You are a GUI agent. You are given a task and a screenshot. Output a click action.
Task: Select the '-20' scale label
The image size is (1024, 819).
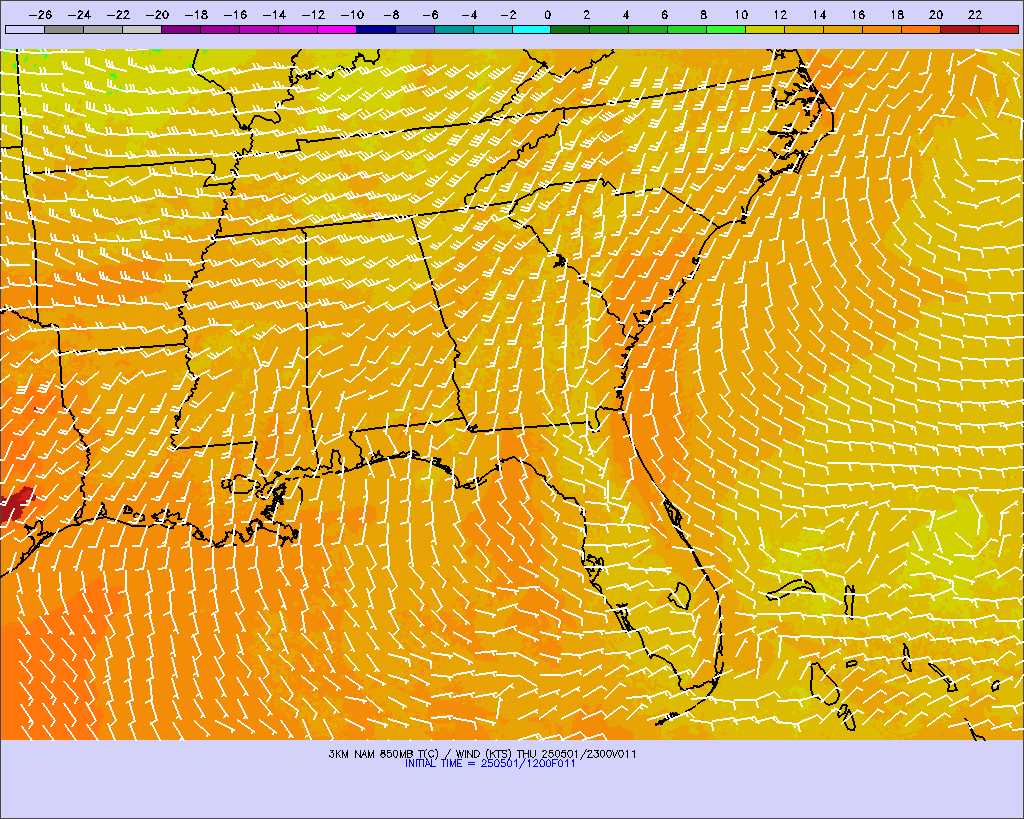(157, 15)
